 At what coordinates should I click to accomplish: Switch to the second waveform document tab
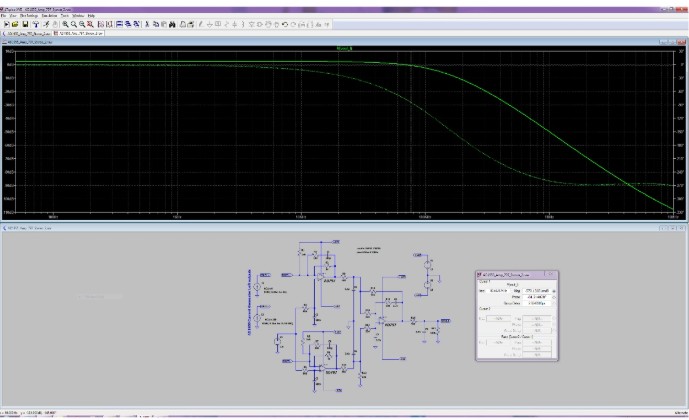pos(79,33)
